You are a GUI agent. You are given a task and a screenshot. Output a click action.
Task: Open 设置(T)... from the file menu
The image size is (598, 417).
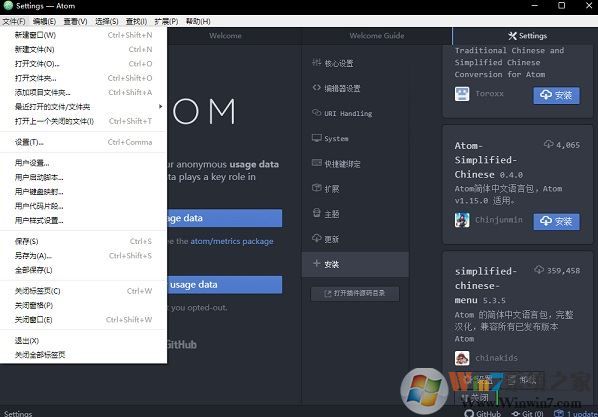(x=83, y=142)
